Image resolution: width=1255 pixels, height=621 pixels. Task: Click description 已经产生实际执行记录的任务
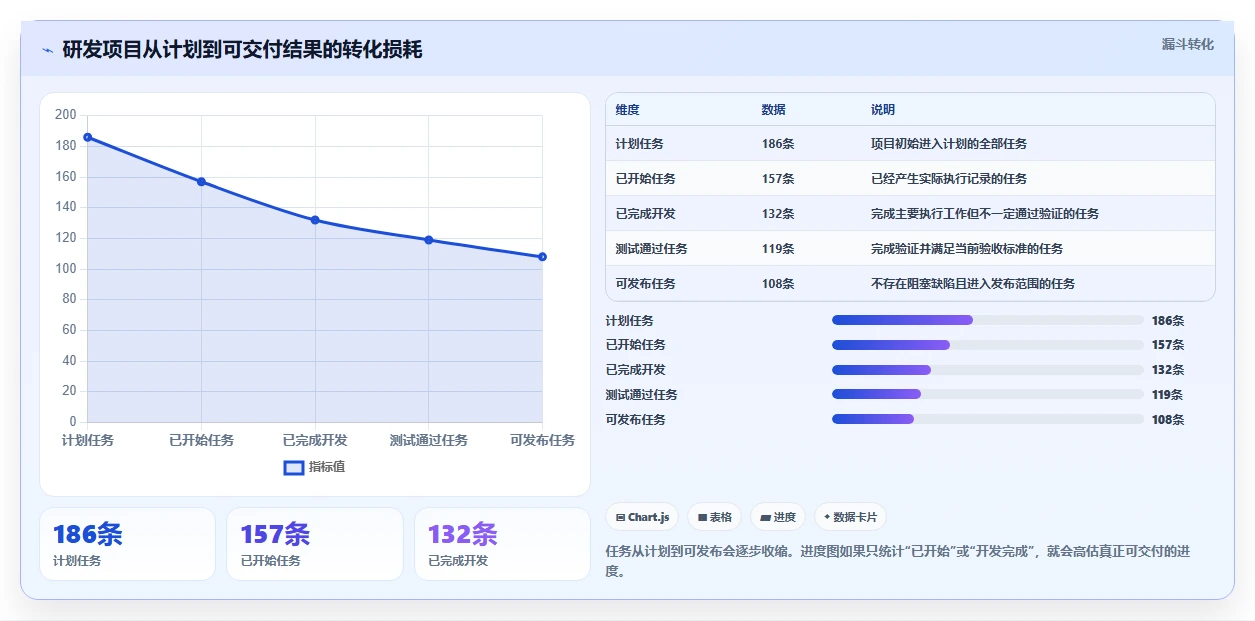pos(949,179)
